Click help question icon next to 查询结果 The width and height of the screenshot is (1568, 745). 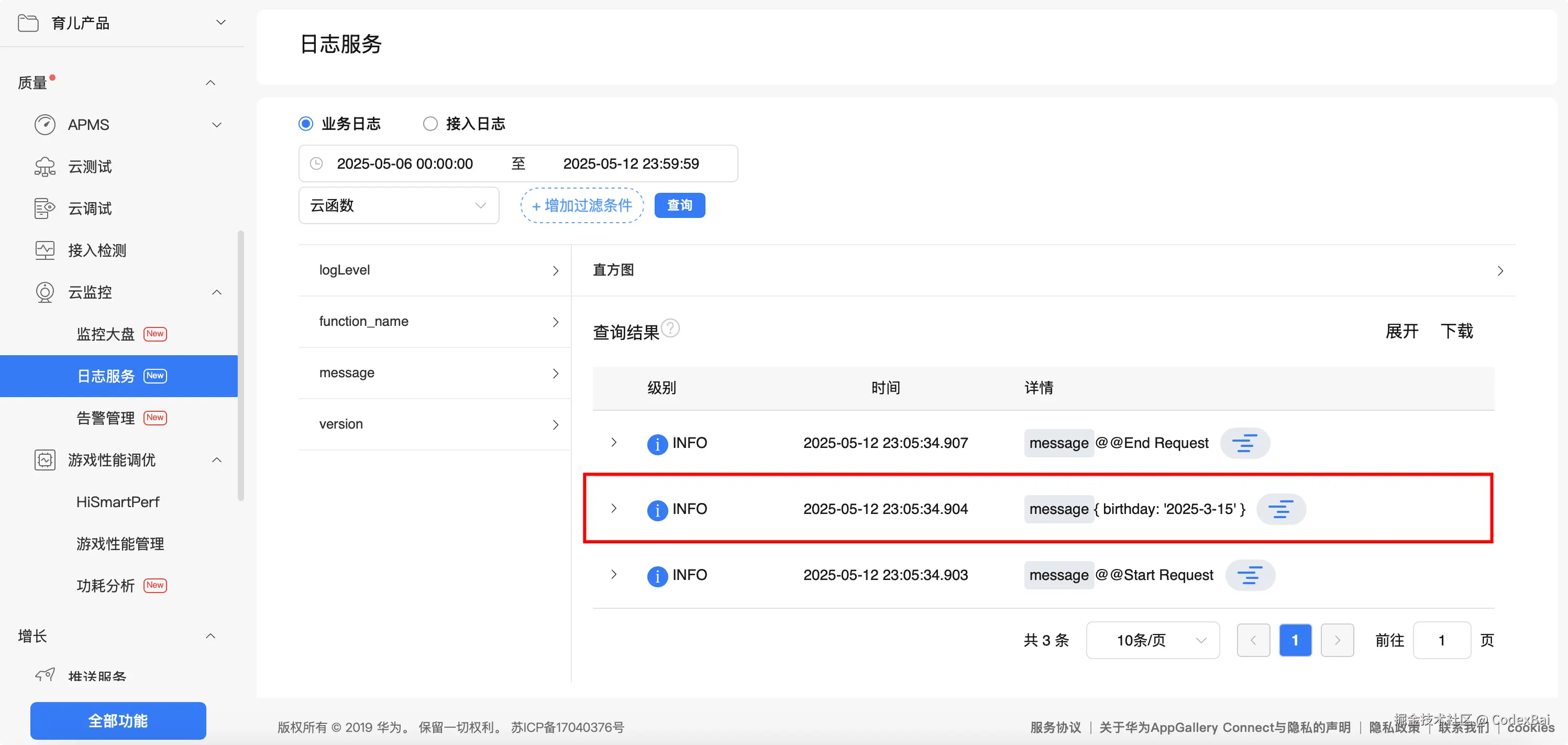[x=670, y=328]
